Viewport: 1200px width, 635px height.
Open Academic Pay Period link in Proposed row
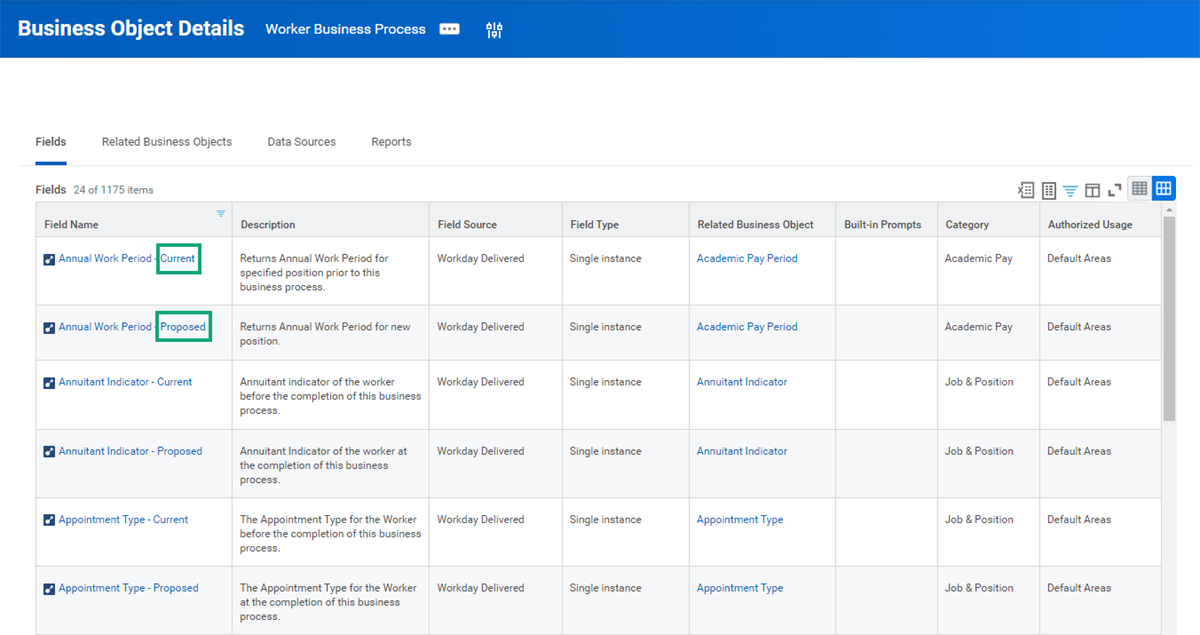pyautogui.click(x=747, y=327)
